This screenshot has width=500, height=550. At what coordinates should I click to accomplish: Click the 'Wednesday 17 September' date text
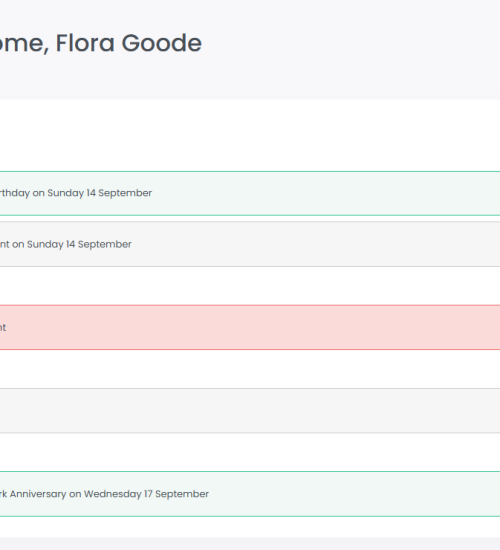[x=146, y=494]
